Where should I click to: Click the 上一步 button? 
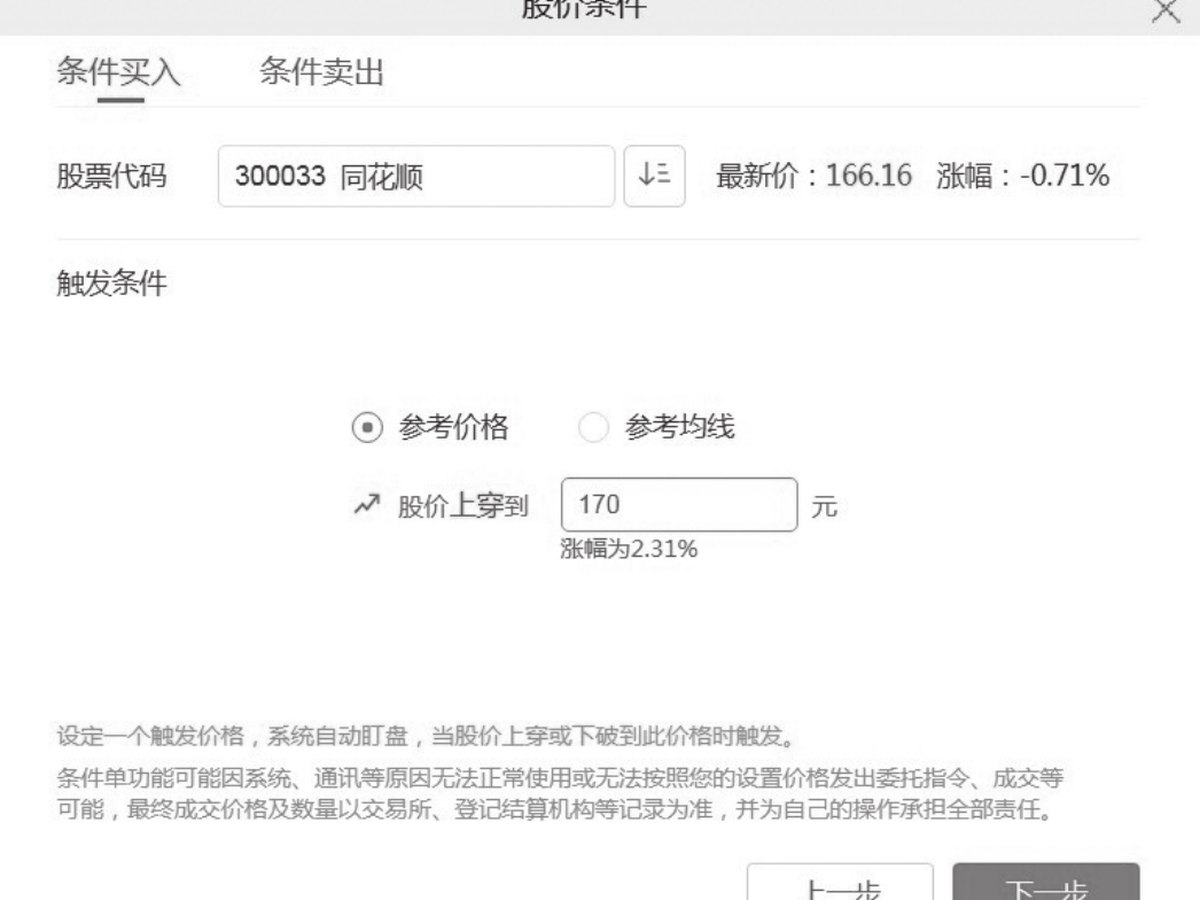pos(841,882)
